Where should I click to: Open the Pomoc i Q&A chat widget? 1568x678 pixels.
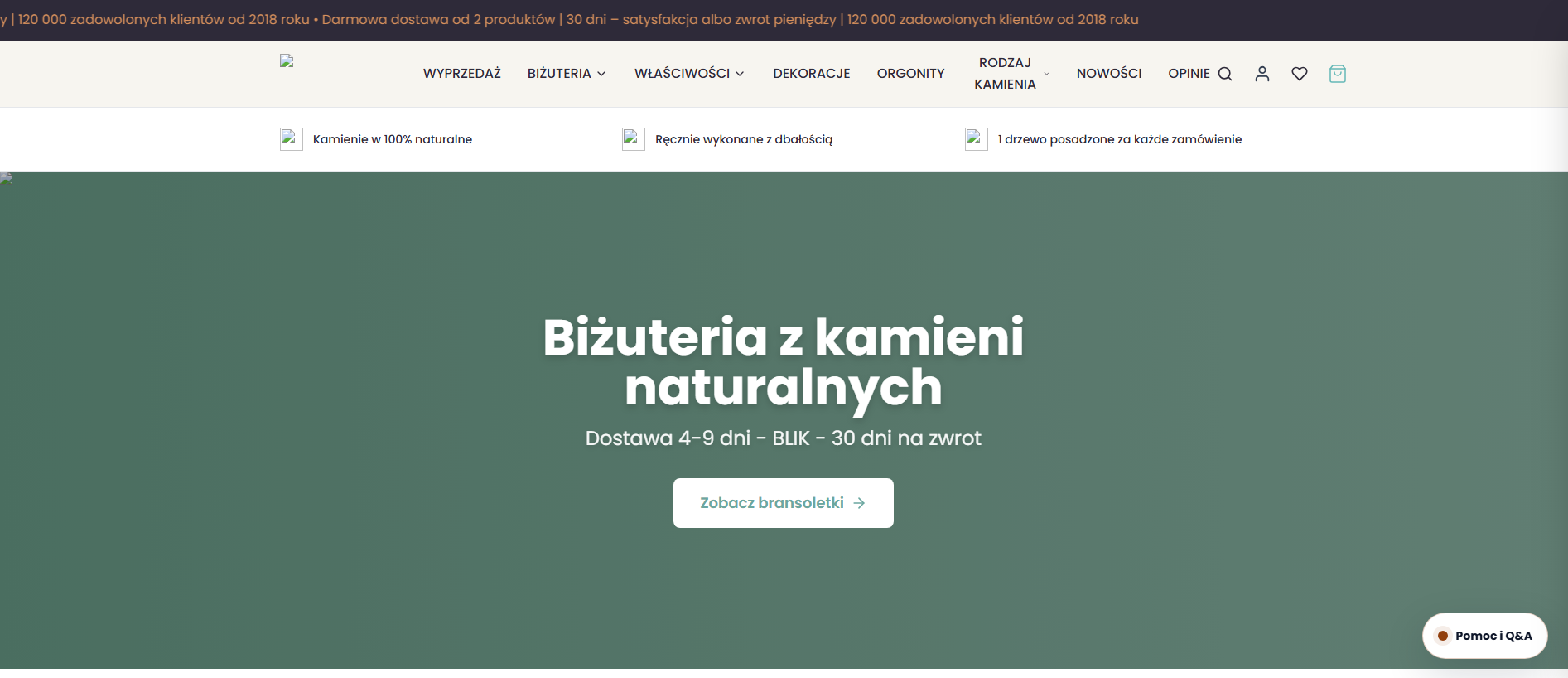tap(1484, 636)
